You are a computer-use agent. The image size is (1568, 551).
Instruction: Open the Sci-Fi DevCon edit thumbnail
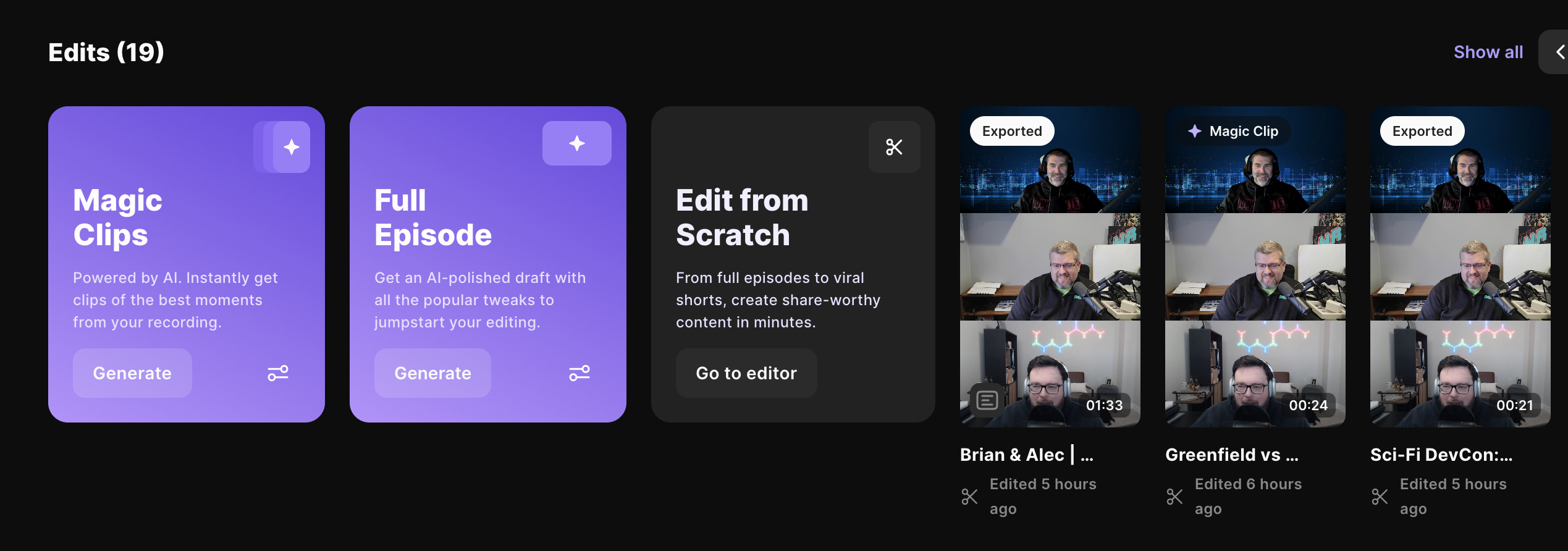pos(1460,266)
